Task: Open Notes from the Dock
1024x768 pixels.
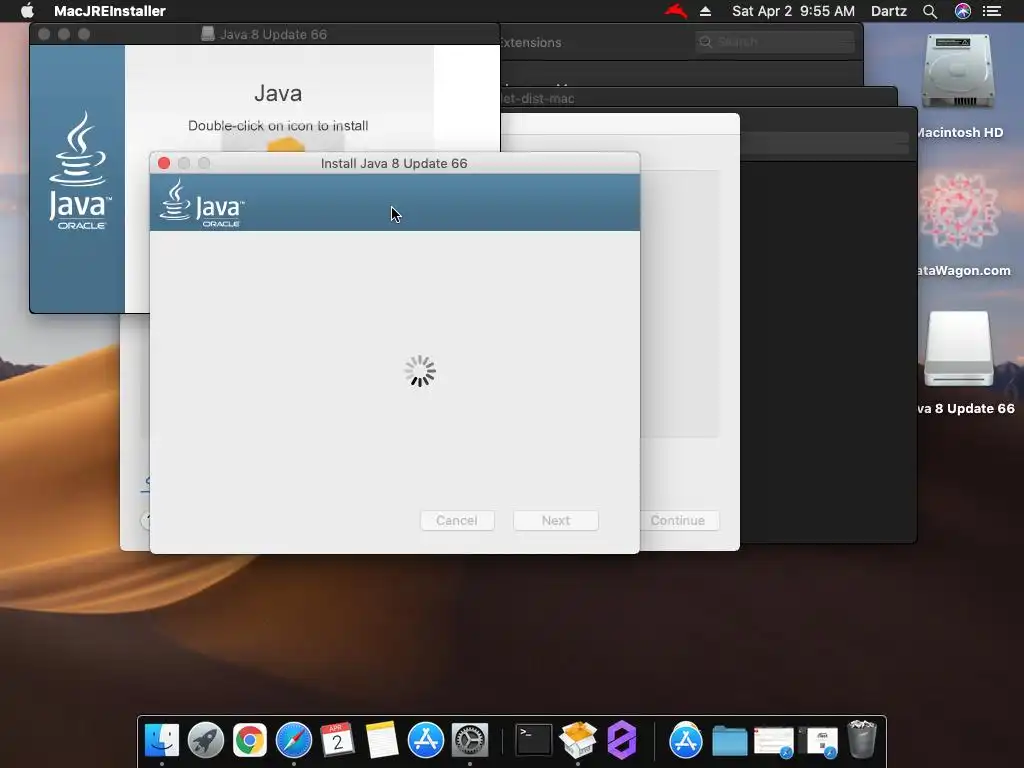Action: point(381,740)
